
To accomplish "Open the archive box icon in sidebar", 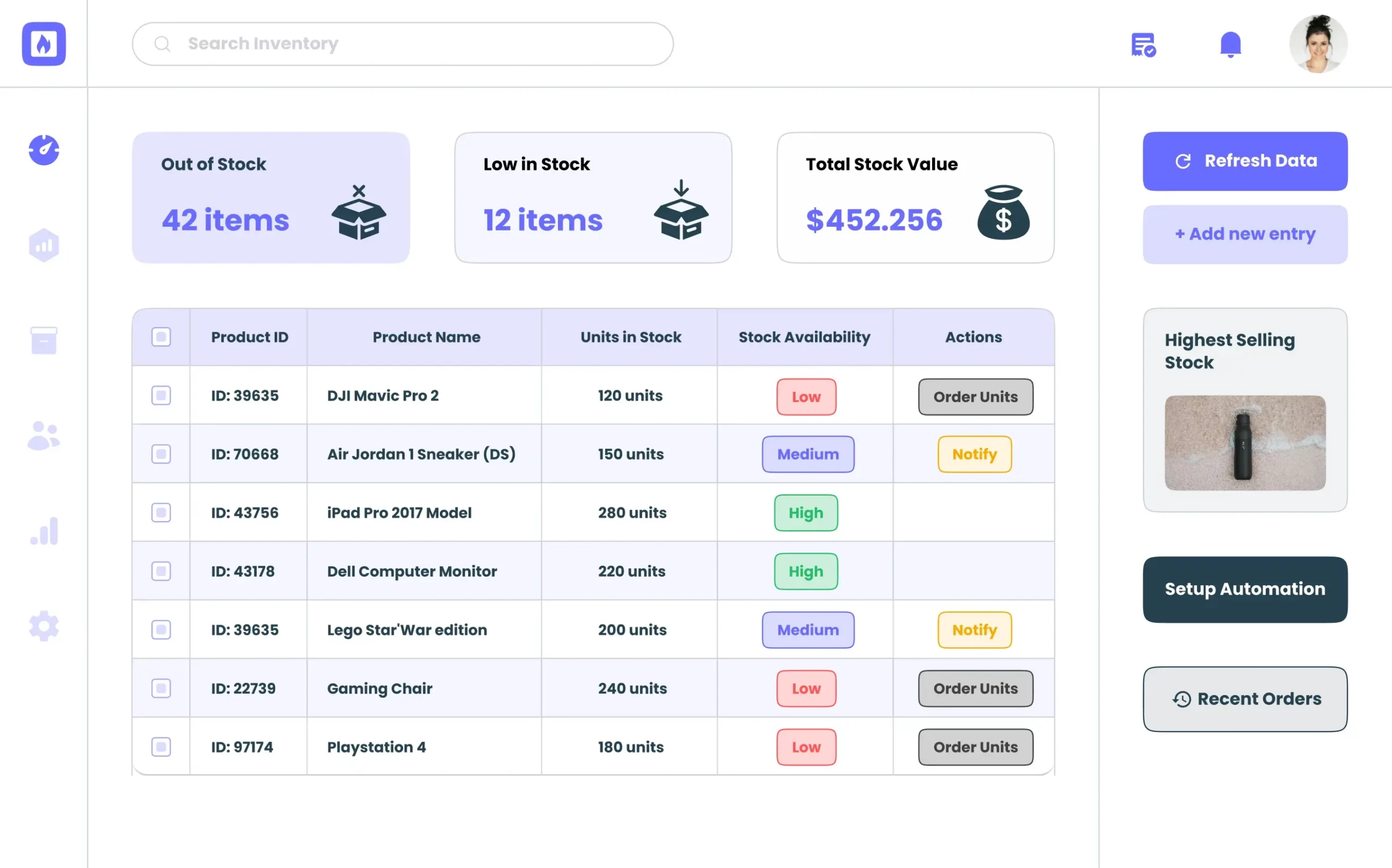I will coord(43,340).
